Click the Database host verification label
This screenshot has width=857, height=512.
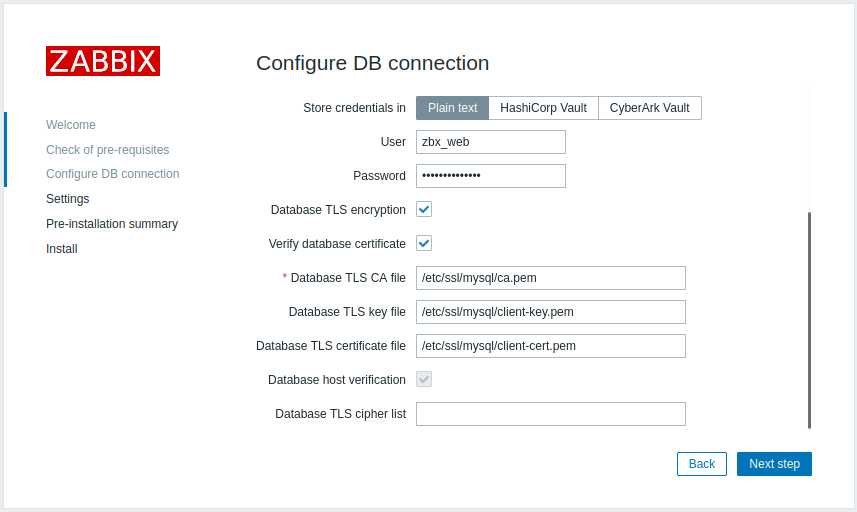pyautogui.click(x=337, y=380)
